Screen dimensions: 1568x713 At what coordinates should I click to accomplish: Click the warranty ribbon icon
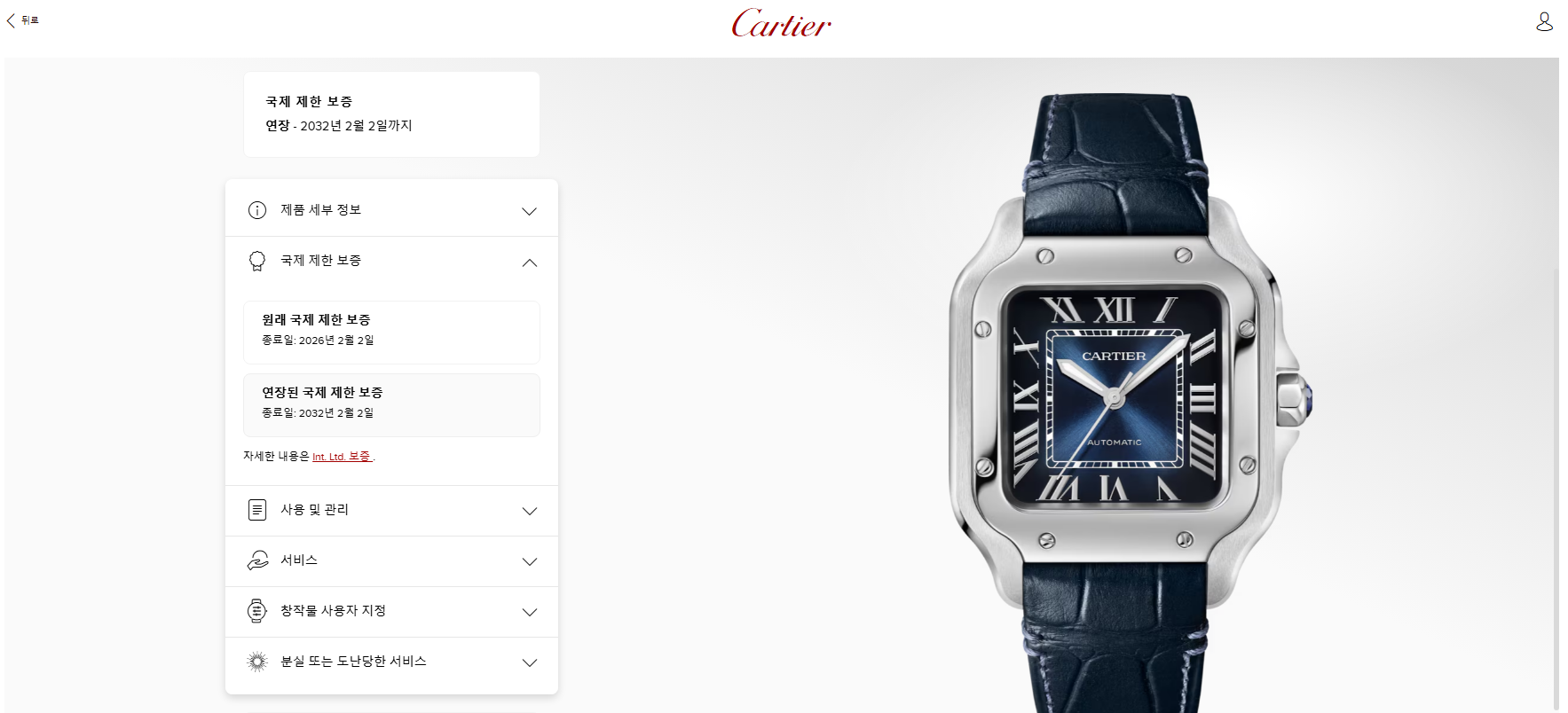257,261
